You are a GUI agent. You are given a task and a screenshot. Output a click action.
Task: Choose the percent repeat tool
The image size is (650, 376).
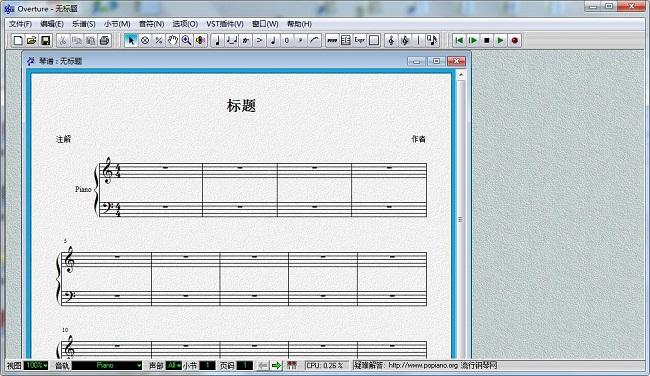pyautogui.click(x=159, y=40)
